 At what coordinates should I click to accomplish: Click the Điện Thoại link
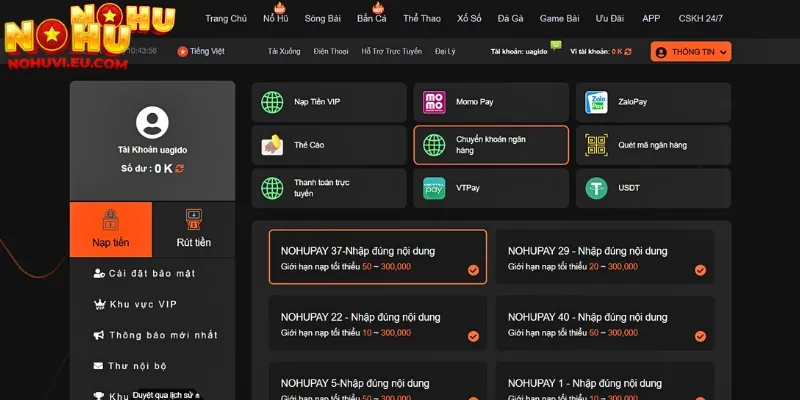pos(331,52)
